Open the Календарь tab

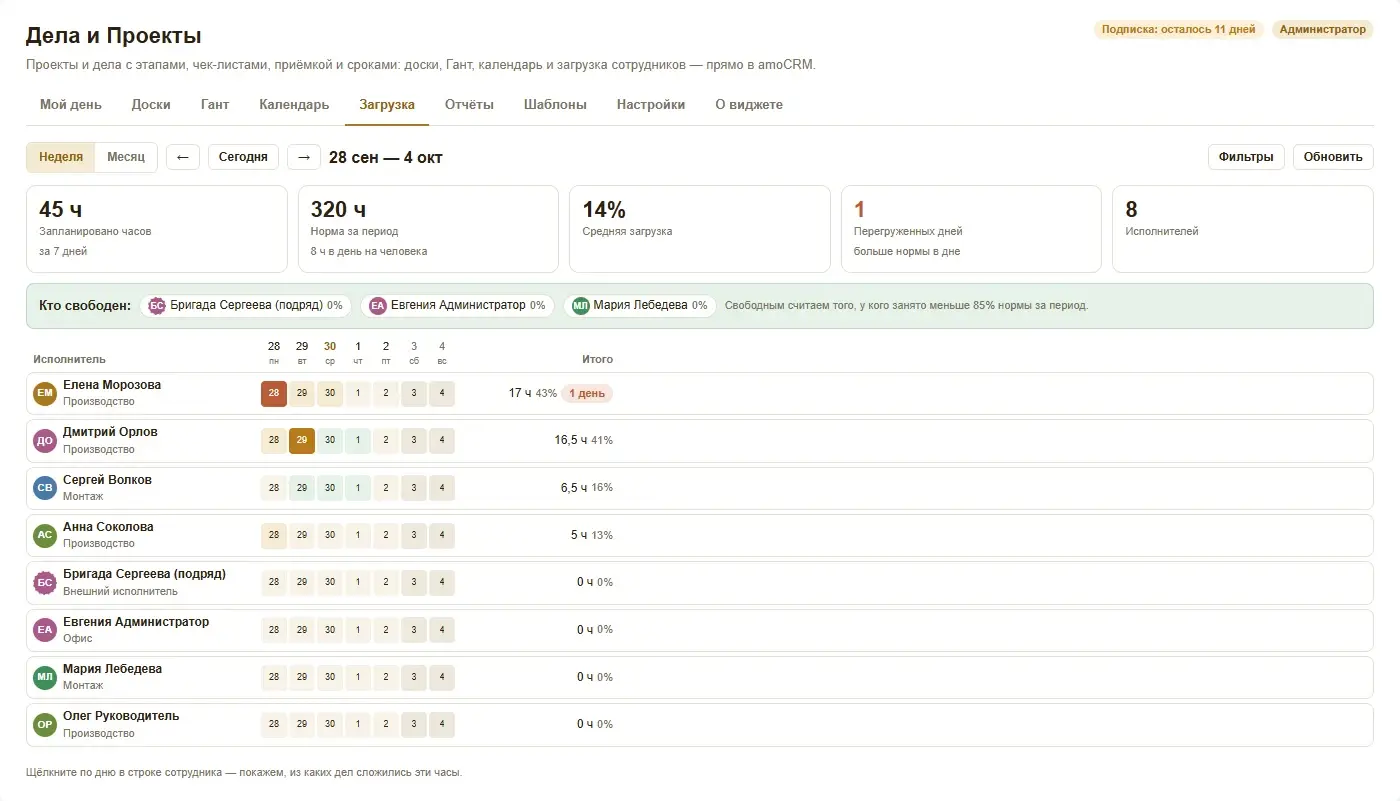tap(294, 104)
